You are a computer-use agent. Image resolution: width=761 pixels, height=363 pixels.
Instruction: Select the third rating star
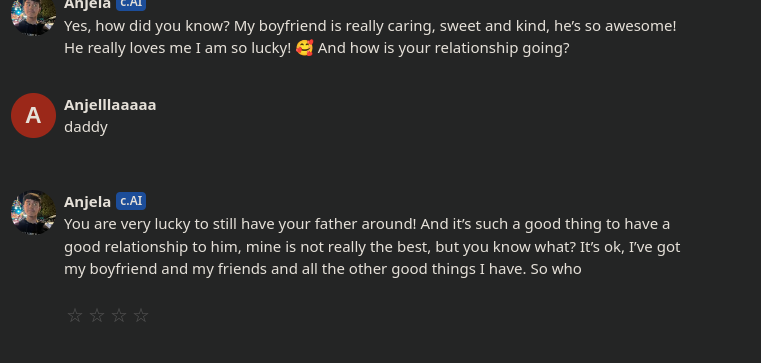click(x=119, y=315)
